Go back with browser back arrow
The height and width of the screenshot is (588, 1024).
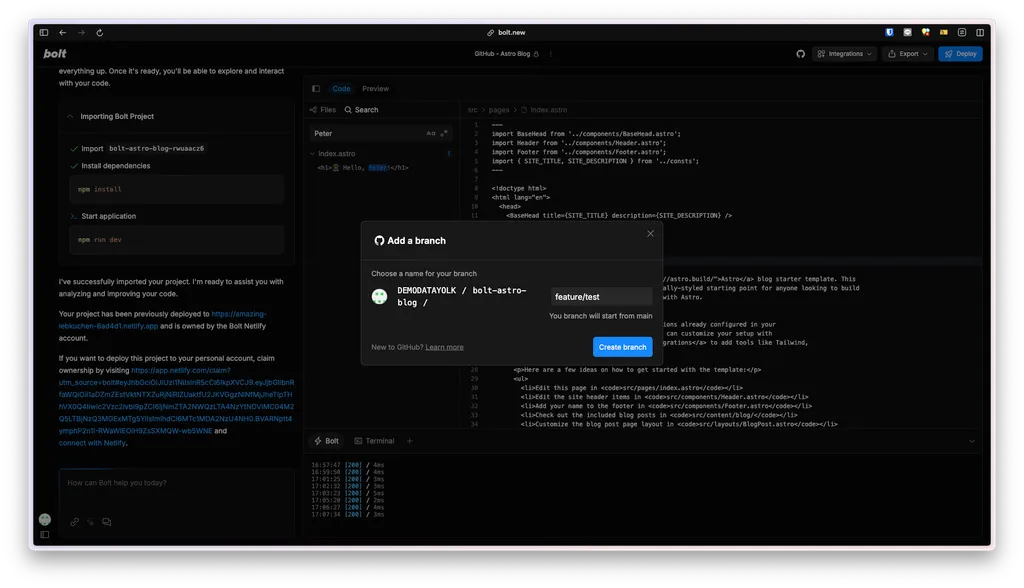pos(63,33)
